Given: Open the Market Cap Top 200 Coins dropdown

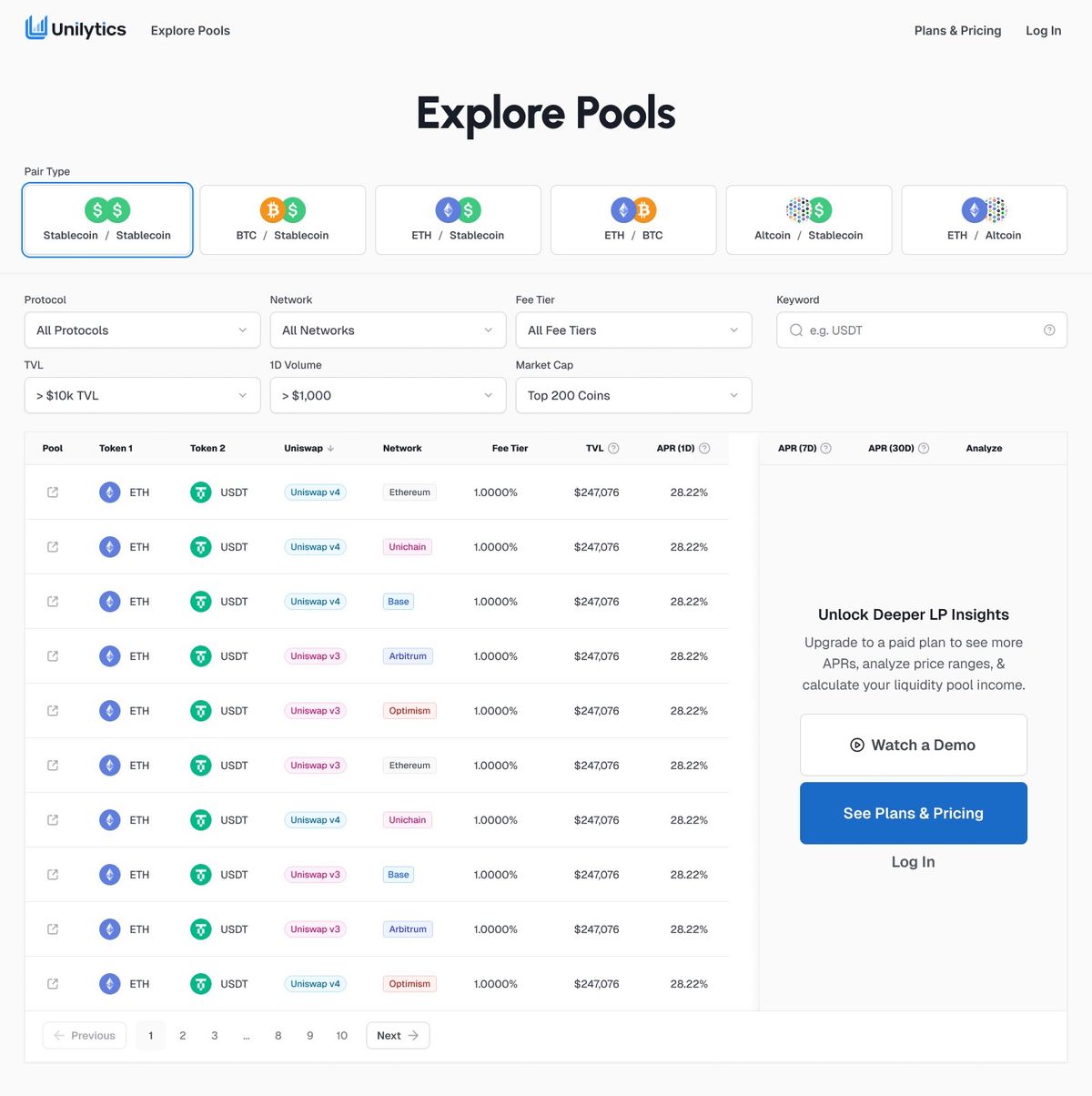Looking at the screenshot, I should point(633,395).
